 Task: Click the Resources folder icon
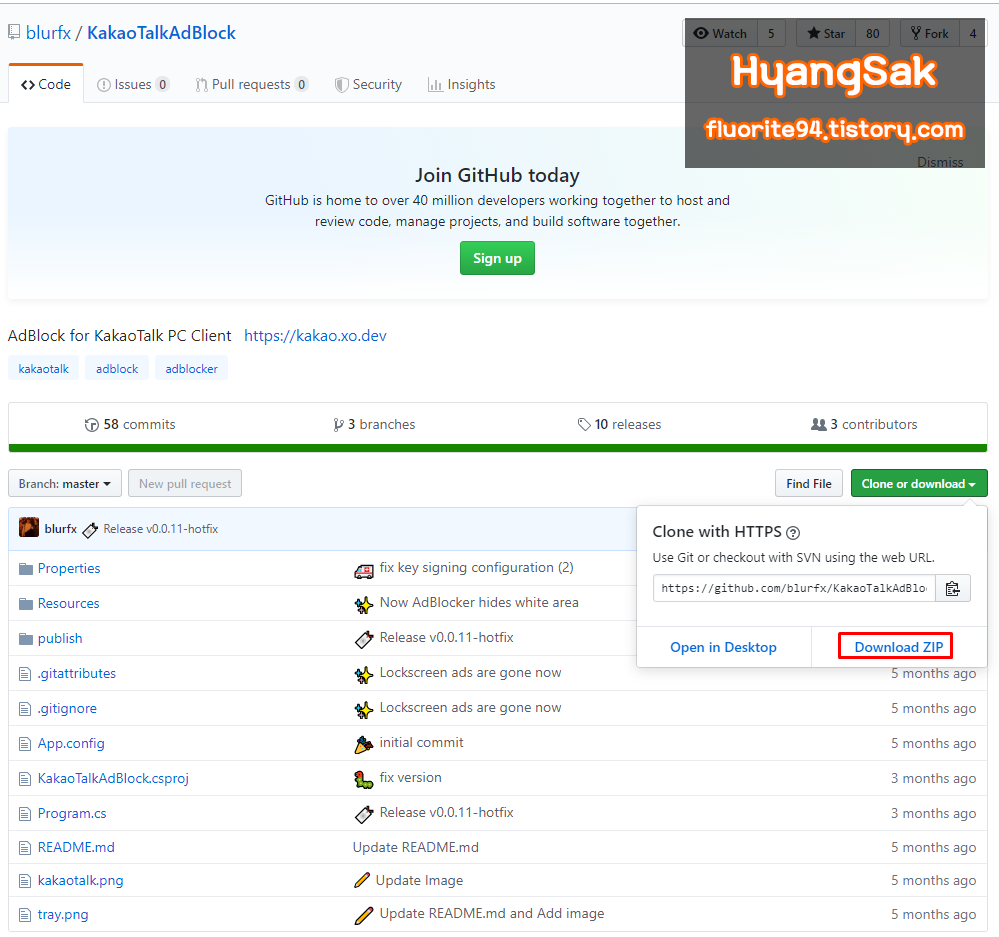[x=25, y=604]
